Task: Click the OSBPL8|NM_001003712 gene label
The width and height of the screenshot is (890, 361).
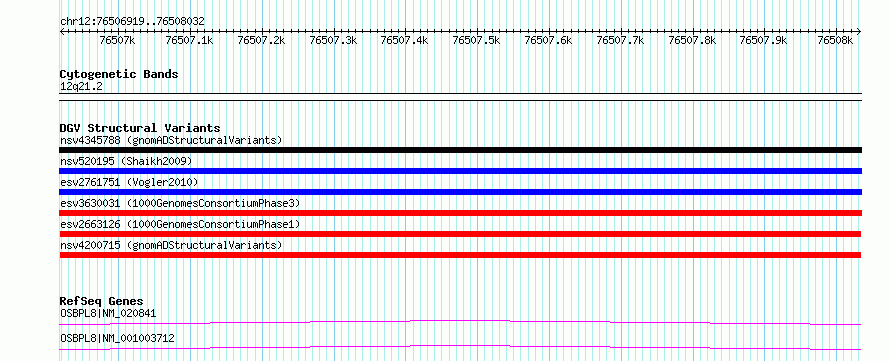Action: 117,338
